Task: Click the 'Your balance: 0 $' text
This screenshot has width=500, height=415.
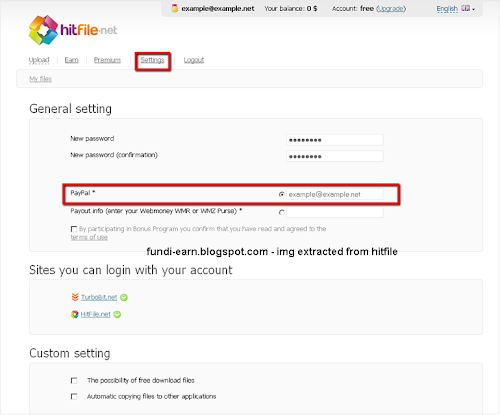Action: [291, 9]
